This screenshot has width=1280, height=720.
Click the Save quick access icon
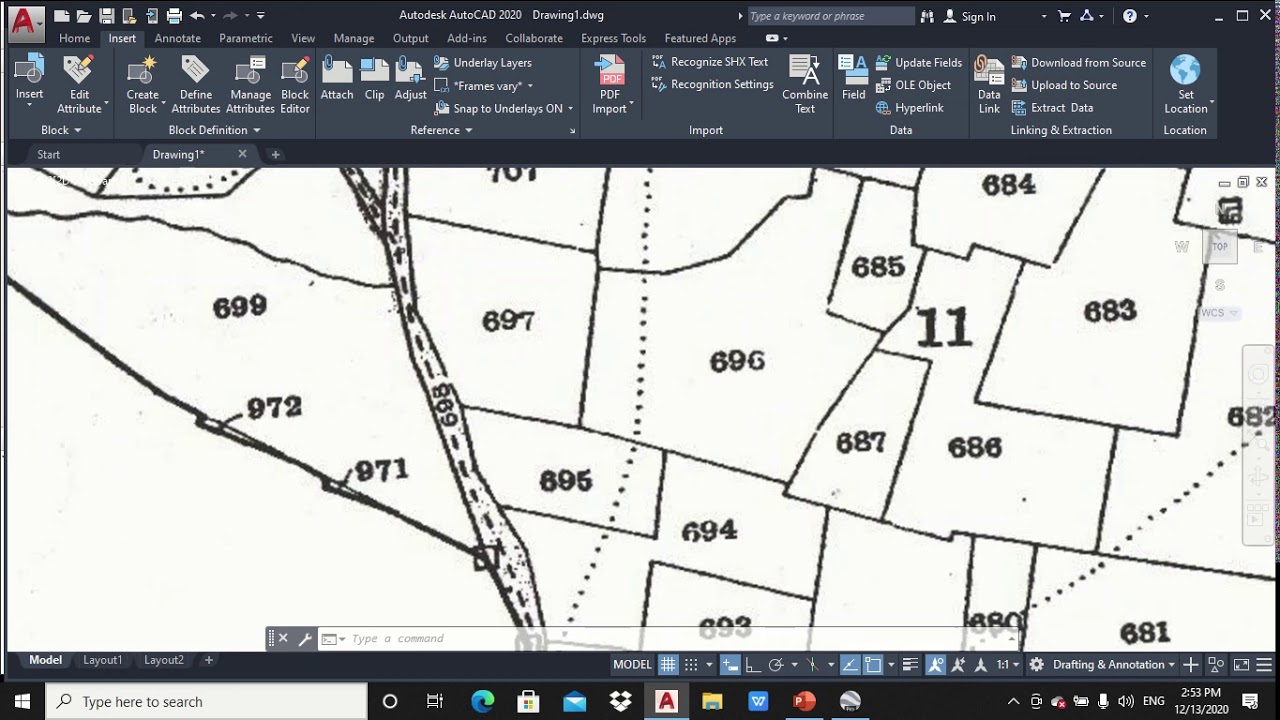click(106, 16)
